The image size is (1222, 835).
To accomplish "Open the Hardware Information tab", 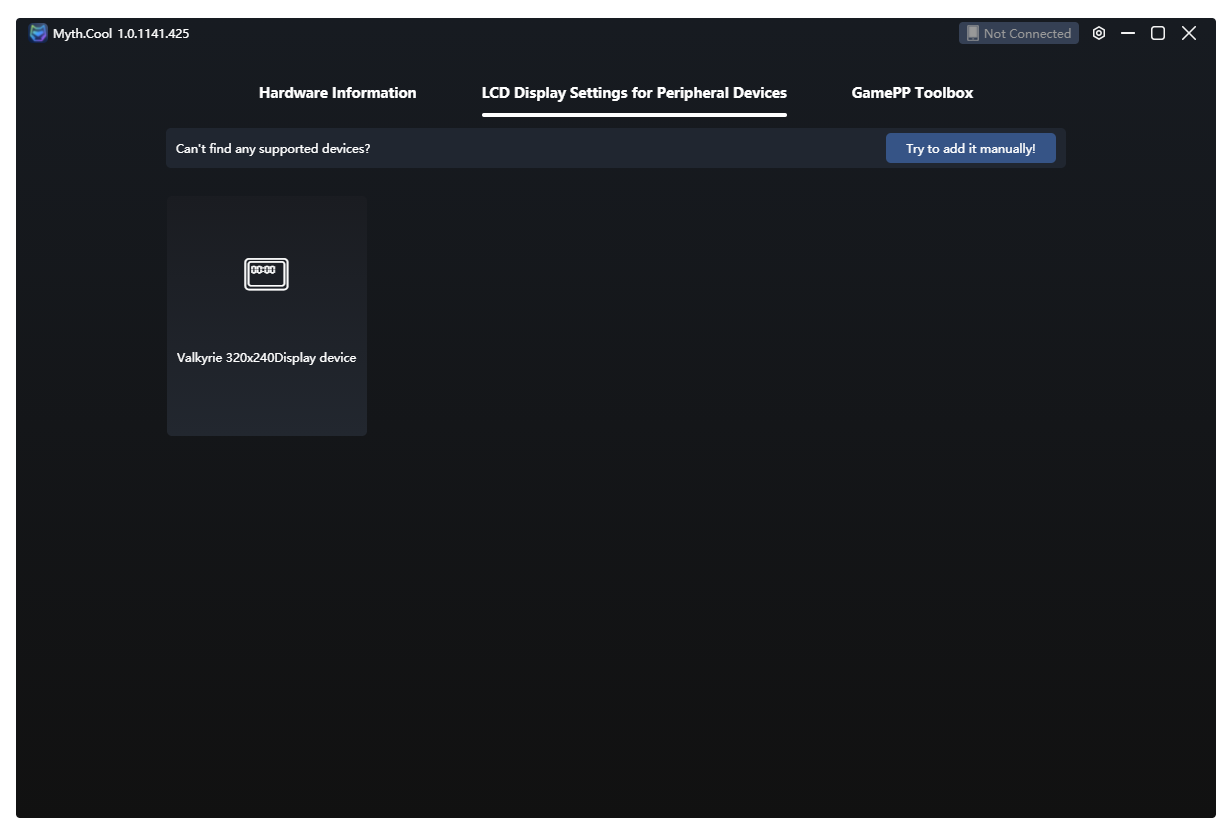I will 337,93.
